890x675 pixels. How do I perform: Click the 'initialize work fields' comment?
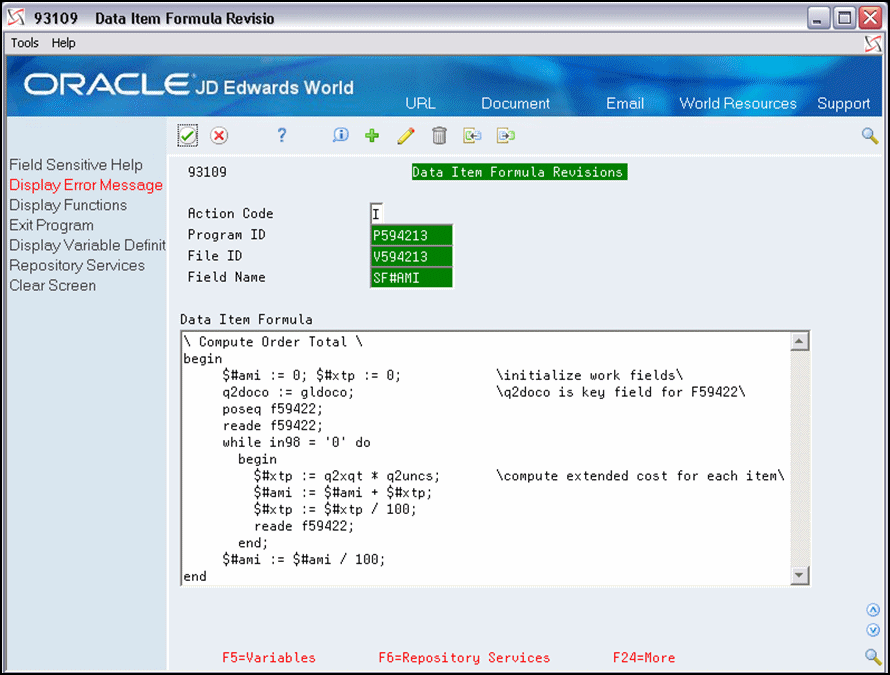tap(590, 375)
